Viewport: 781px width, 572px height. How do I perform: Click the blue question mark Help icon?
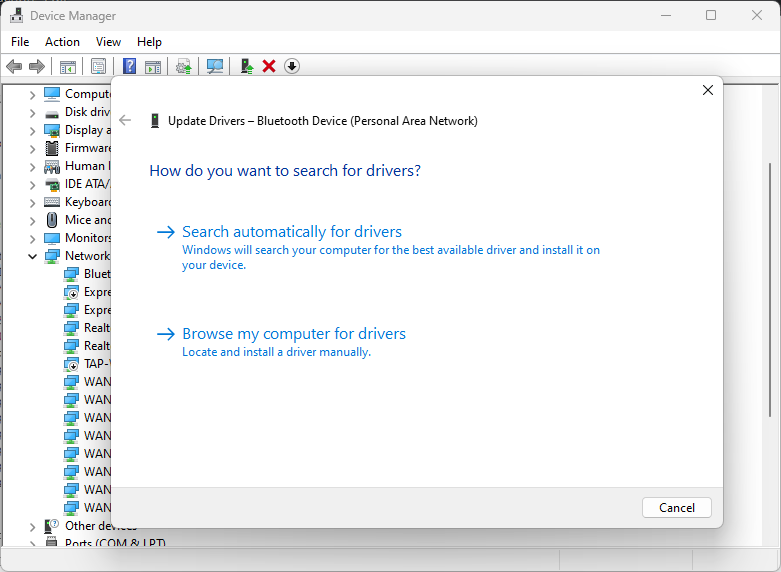pyautogui.click(x=129, y=66)
